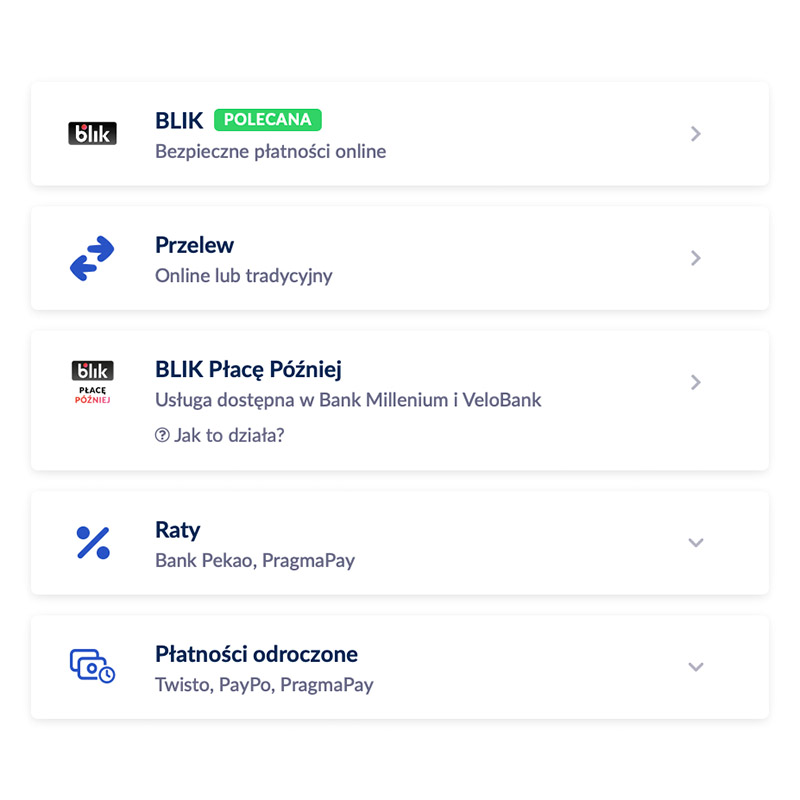Click the BLIK Płacę Później logo
This screenshot has height=800, width=800.
(92, 383)
